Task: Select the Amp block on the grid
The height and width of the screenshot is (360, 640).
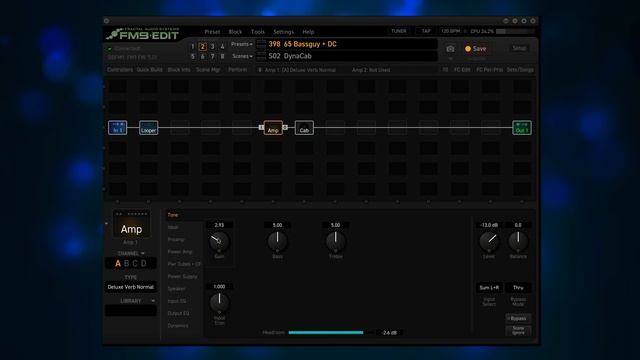Action: coord(273,128)
